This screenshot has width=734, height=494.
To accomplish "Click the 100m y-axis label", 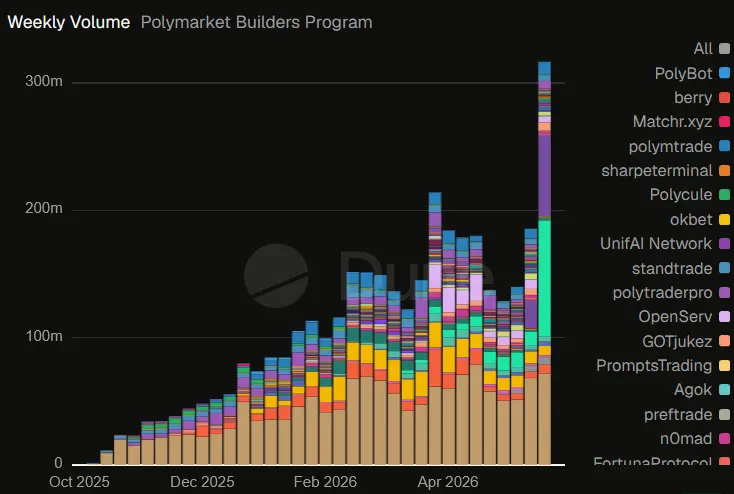I will click(44, 336).
